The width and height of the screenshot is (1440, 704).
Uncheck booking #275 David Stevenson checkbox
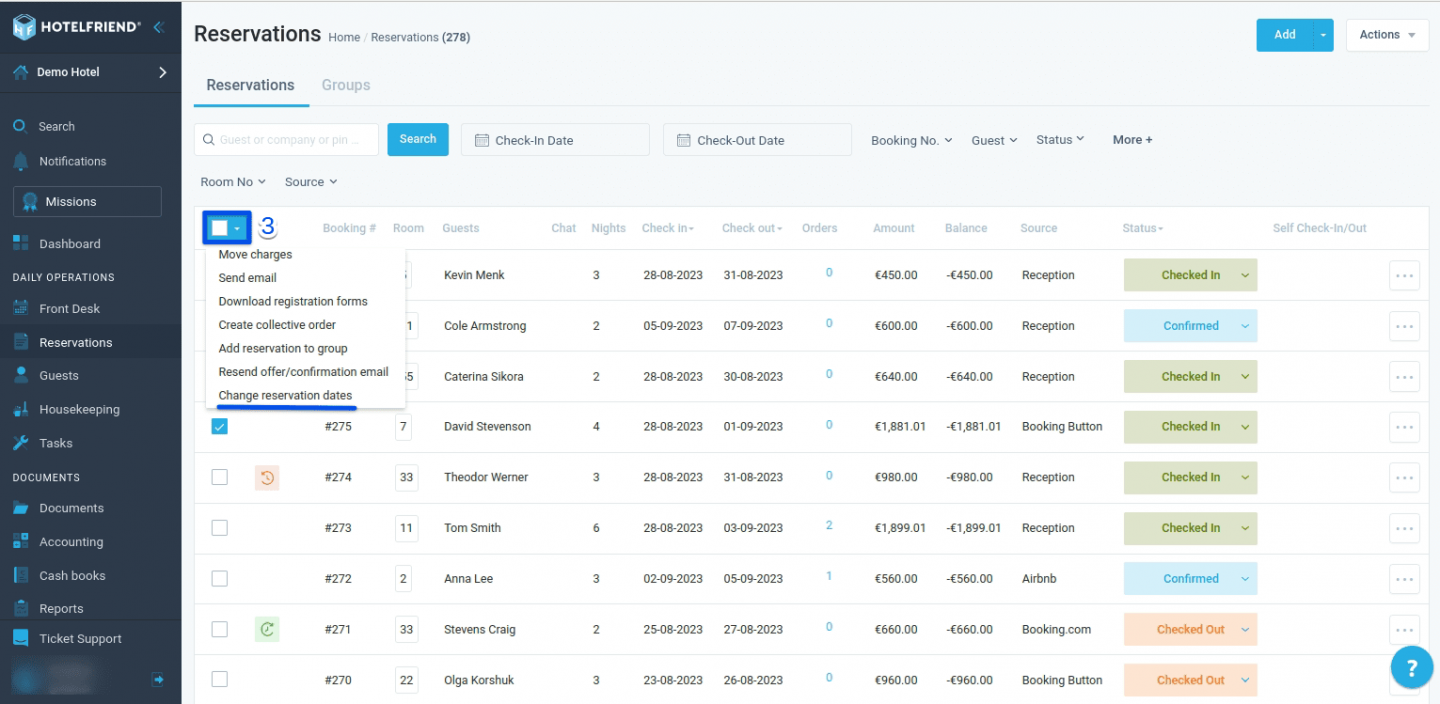coord(219,426)
